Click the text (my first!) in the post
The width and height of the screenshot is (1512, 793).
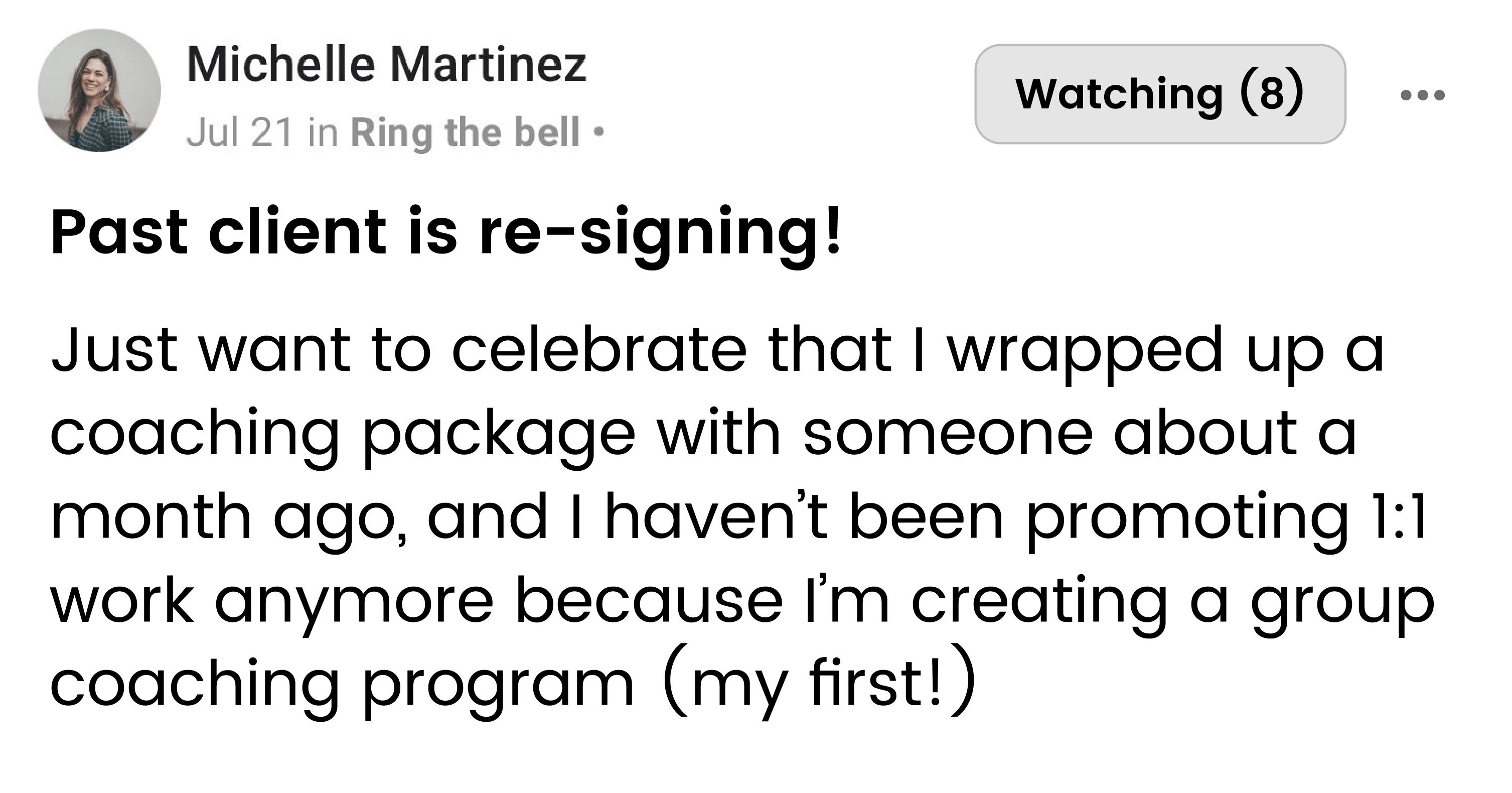[819, 683]
